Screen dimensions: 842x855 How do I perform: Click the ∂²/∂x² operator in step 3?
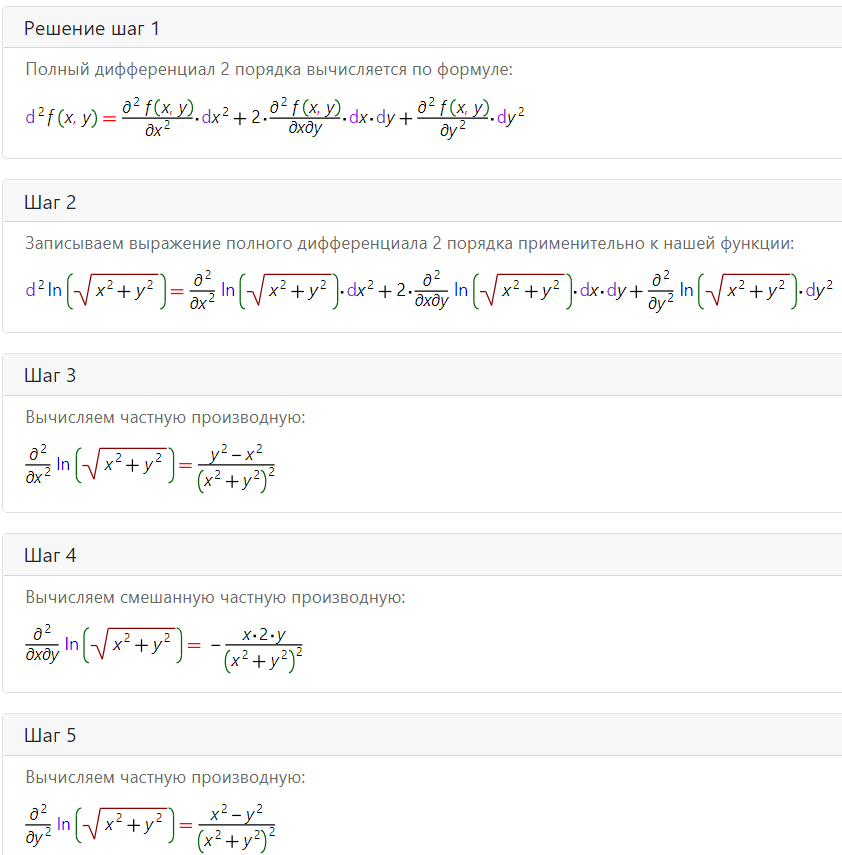pos(38,465)
